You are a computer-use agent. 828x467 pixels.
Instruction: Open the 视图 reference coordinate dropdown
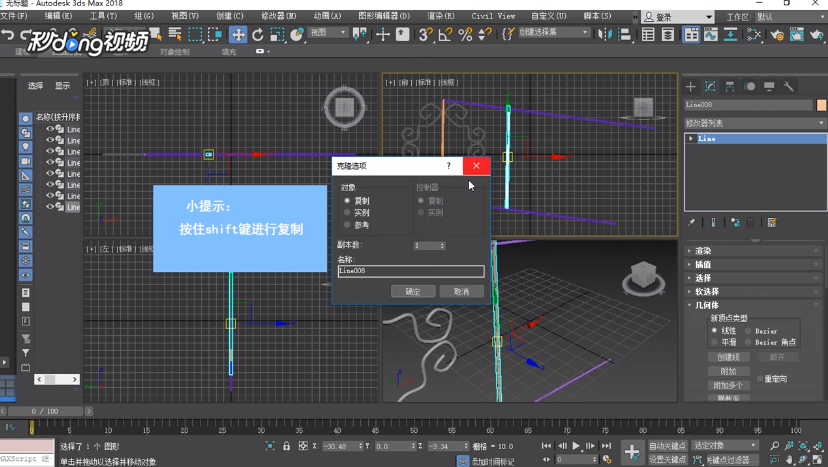pyautogui.click(x=328, y=33)
